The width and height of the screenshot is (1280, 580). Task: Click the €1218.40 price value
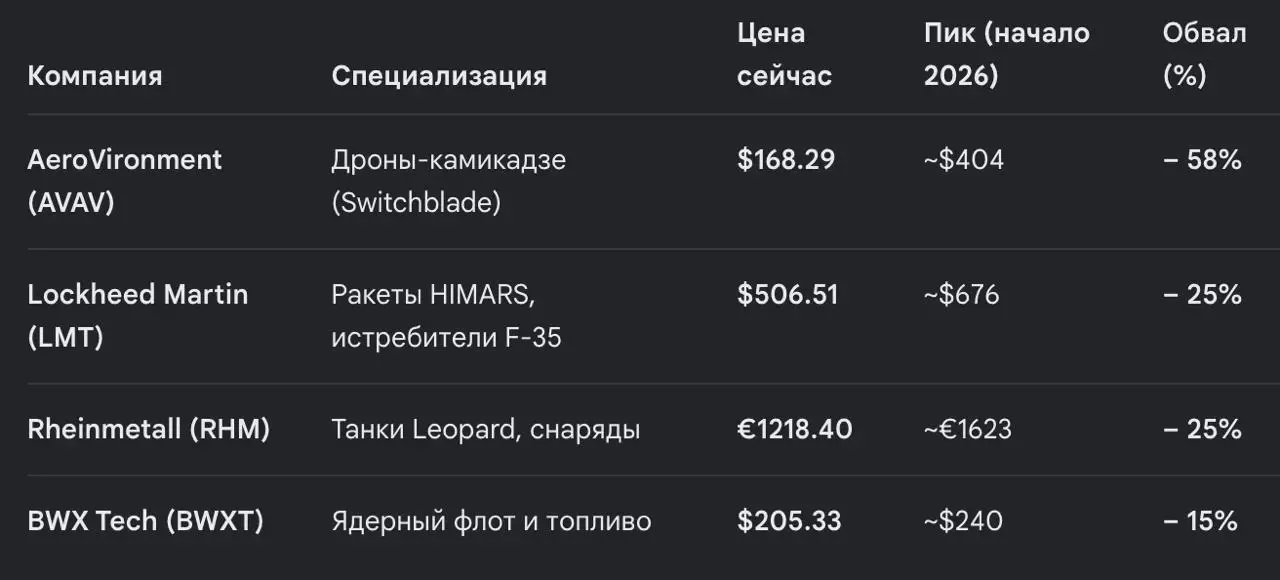[795, 429]
